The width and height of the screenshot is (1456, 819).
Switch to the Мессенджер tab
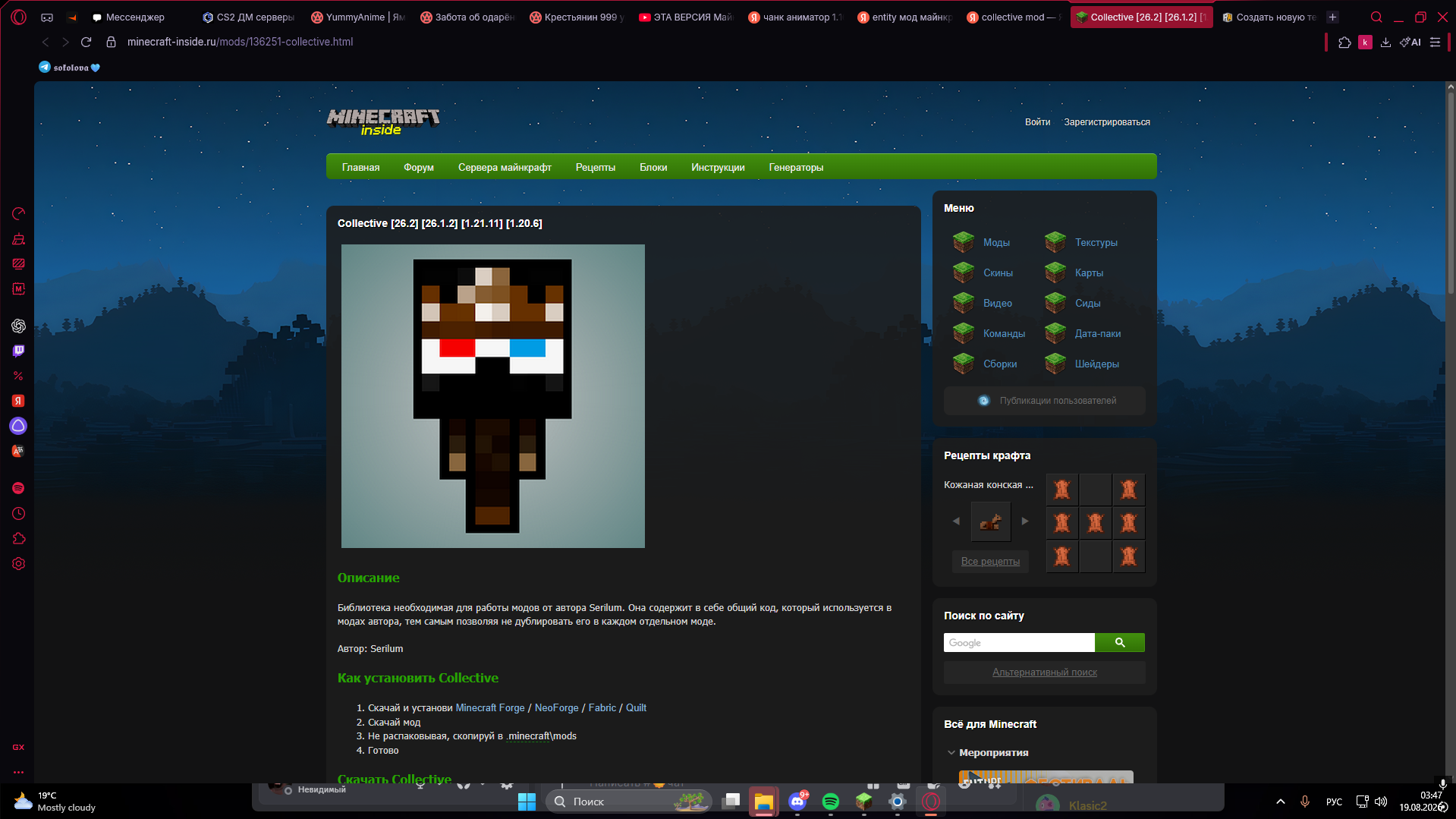pos(137,17)
